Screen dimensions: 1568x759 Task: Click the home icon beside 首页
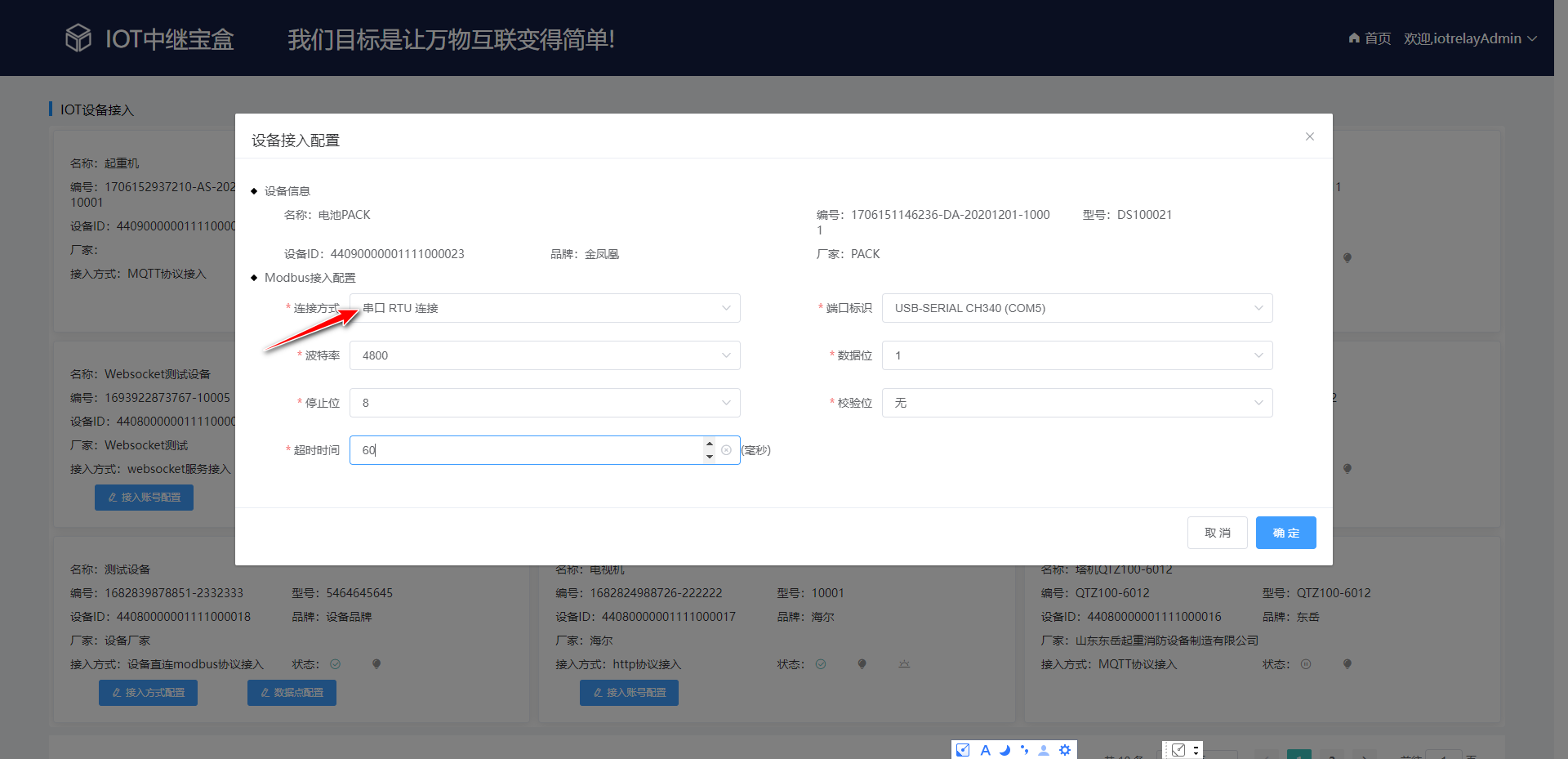[x=1353, y=38]
